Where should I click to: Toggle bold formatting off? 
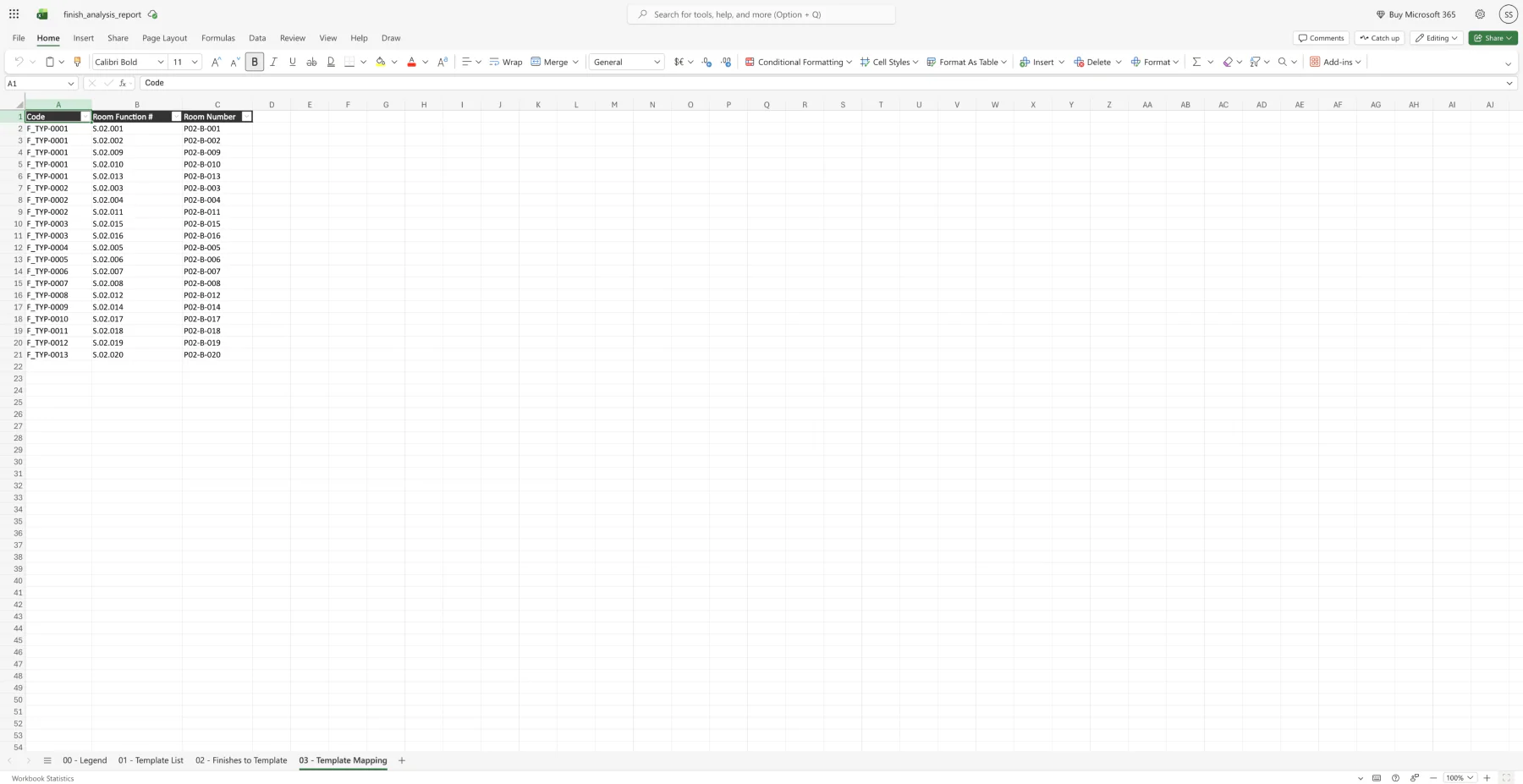pyautogui.click(x=254, y=61)
